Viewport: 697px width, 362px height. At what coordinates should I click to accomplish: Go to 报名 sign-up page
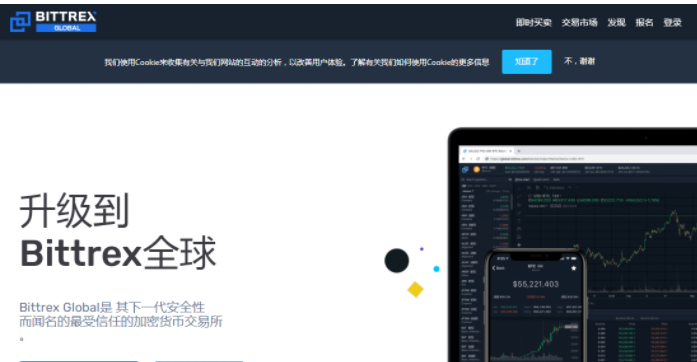[x=644, y=23]
